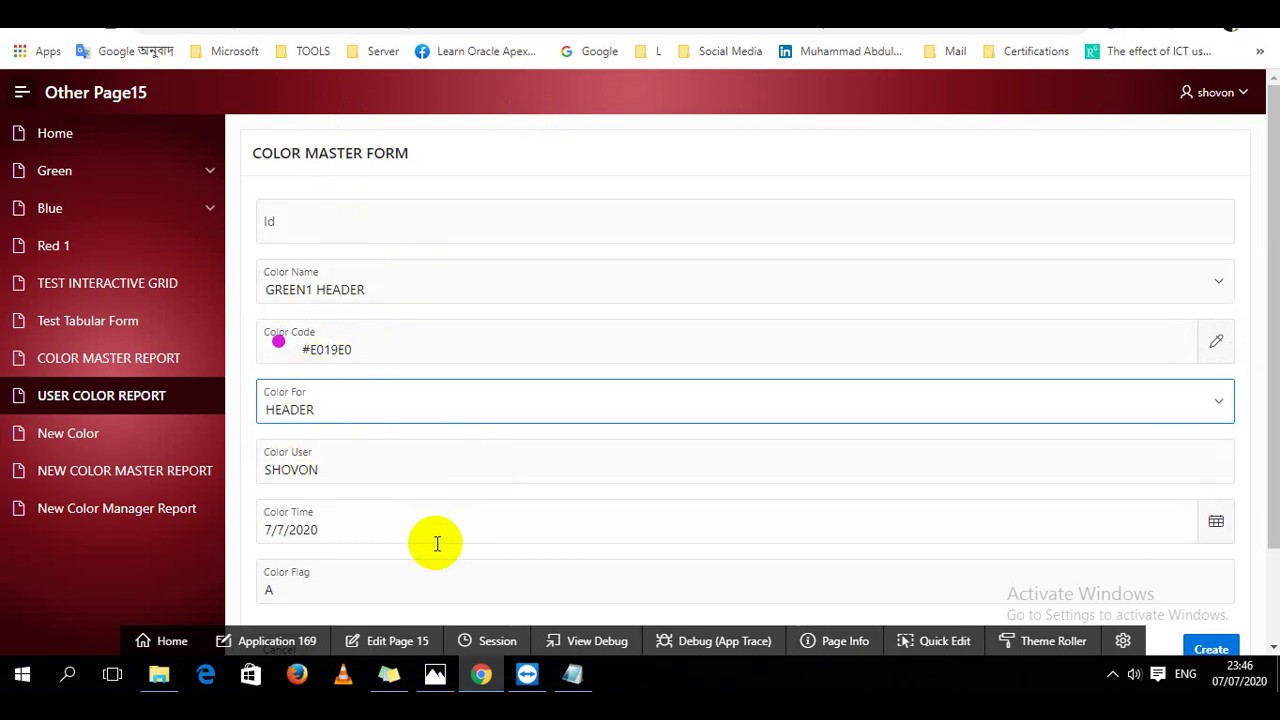Open the Home page in sidebar
Screen dimensions: 1280x720
112,133
